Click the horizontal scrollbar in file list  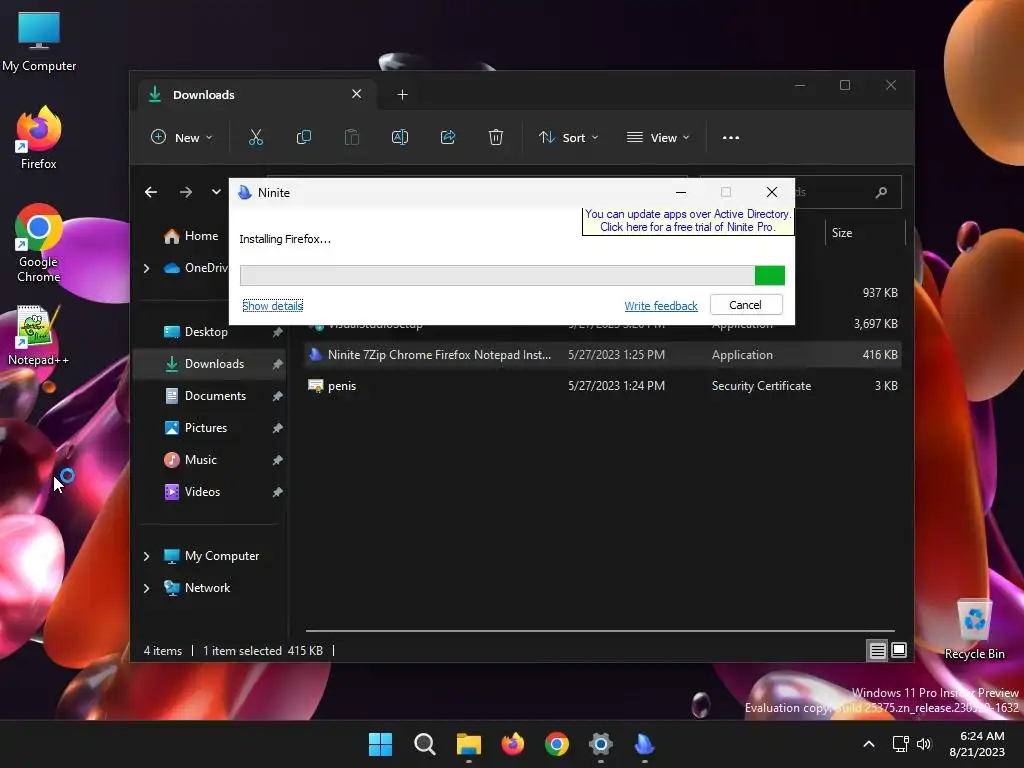point(600,631)
